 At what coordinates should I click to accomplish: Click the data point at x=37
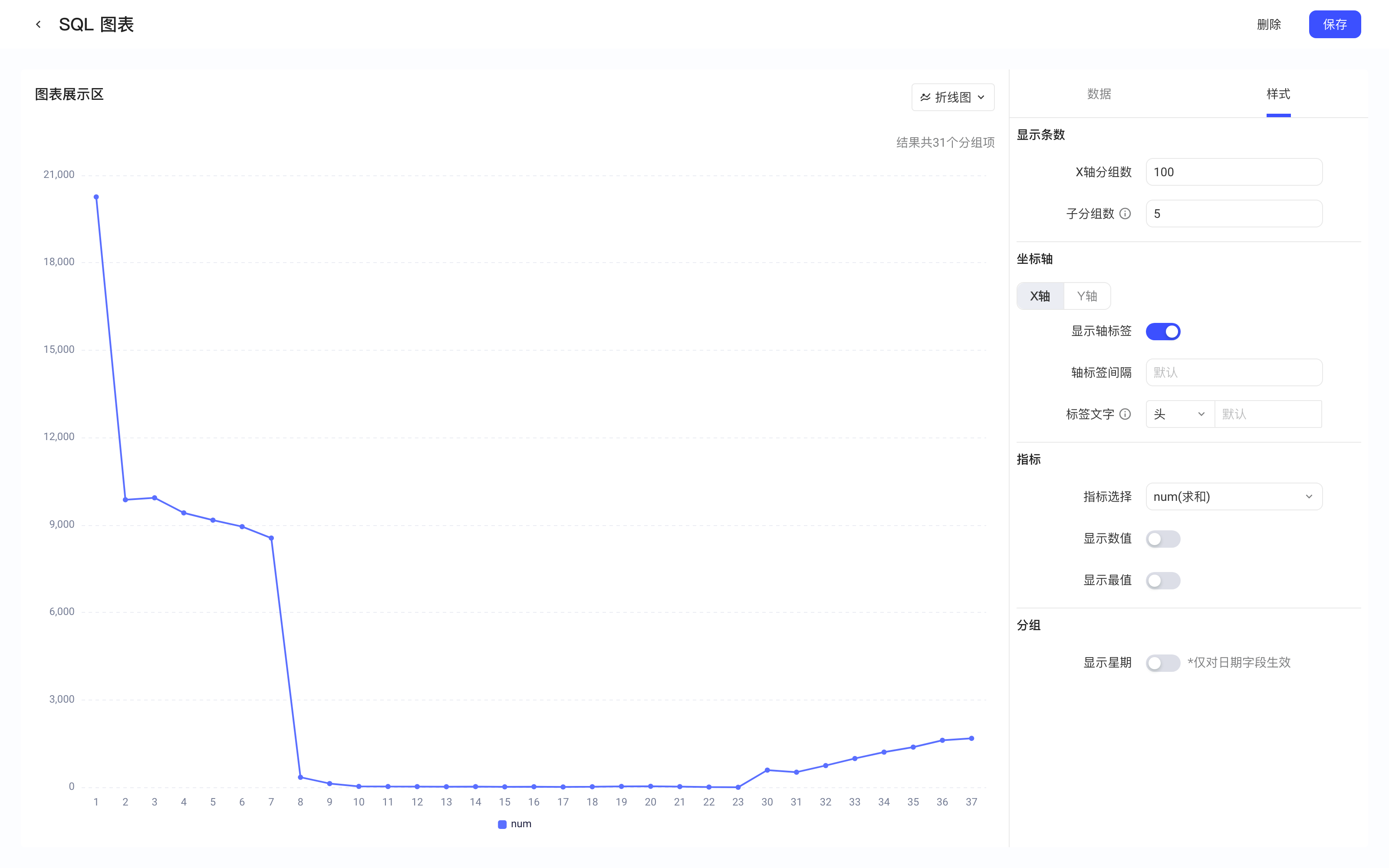971,738
